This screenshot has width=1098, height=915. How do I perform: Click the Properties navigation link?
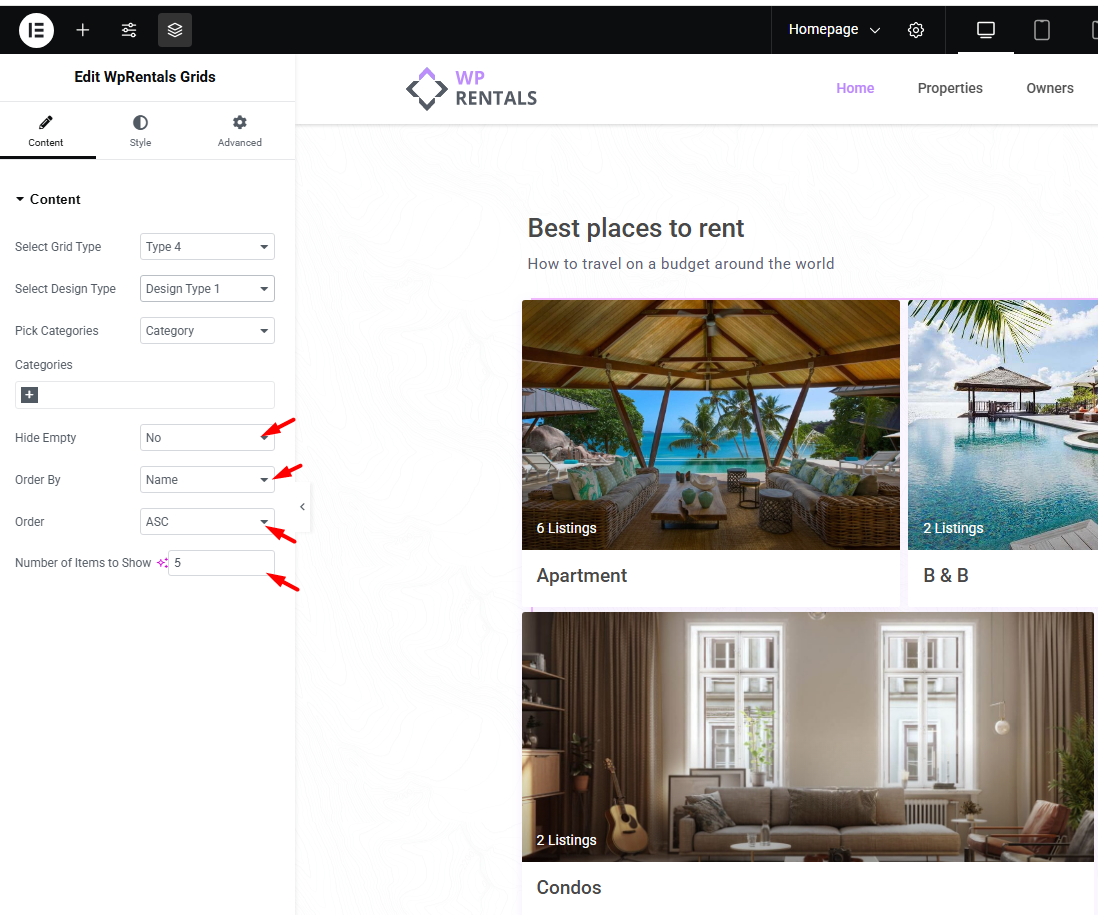(950, 88)
